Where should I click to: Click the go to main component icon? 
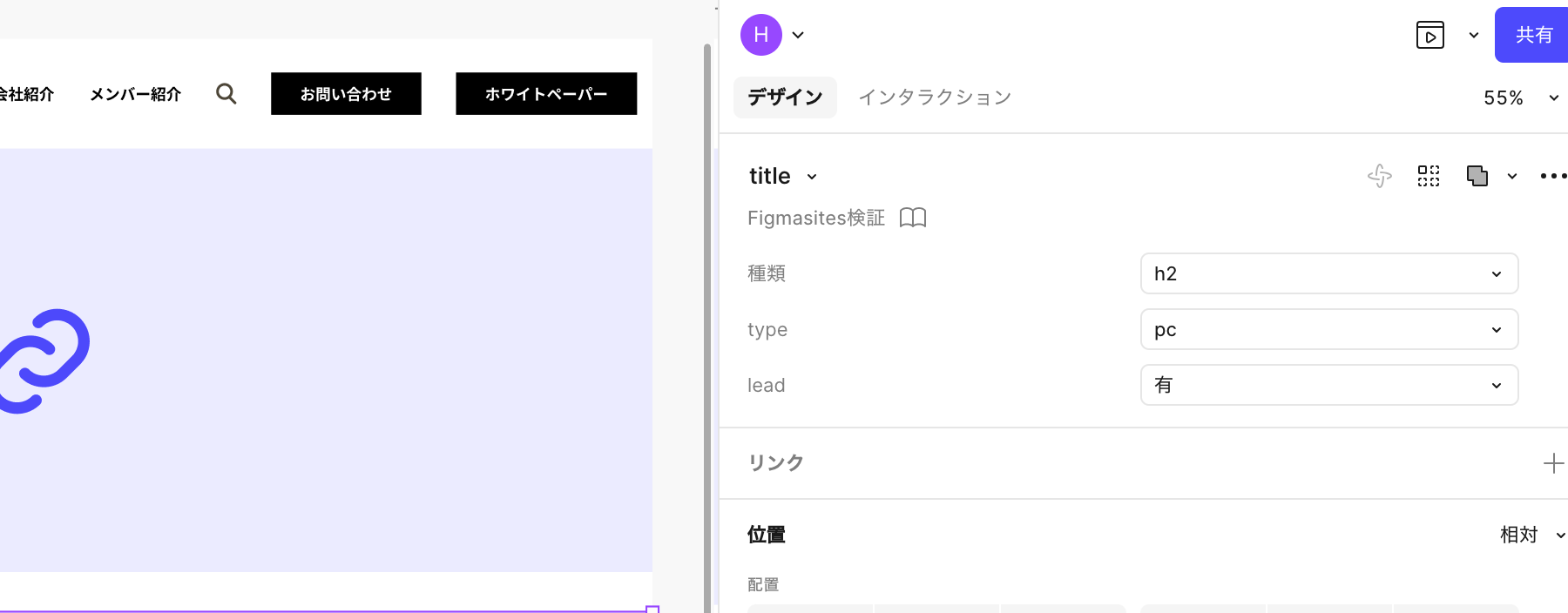click(1380, 176)
